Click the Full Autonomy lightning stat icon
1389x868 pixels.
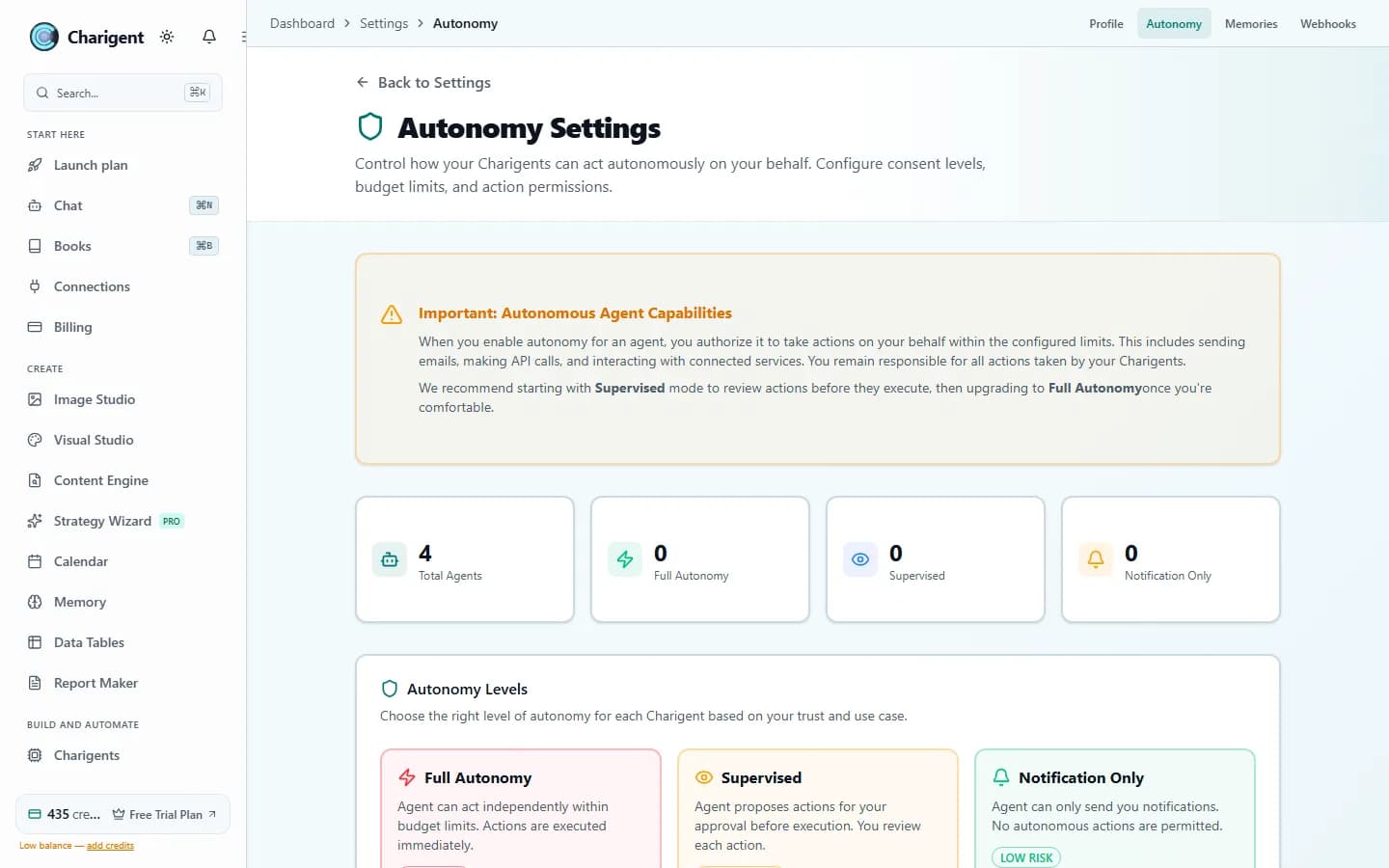tap(625, 559)
